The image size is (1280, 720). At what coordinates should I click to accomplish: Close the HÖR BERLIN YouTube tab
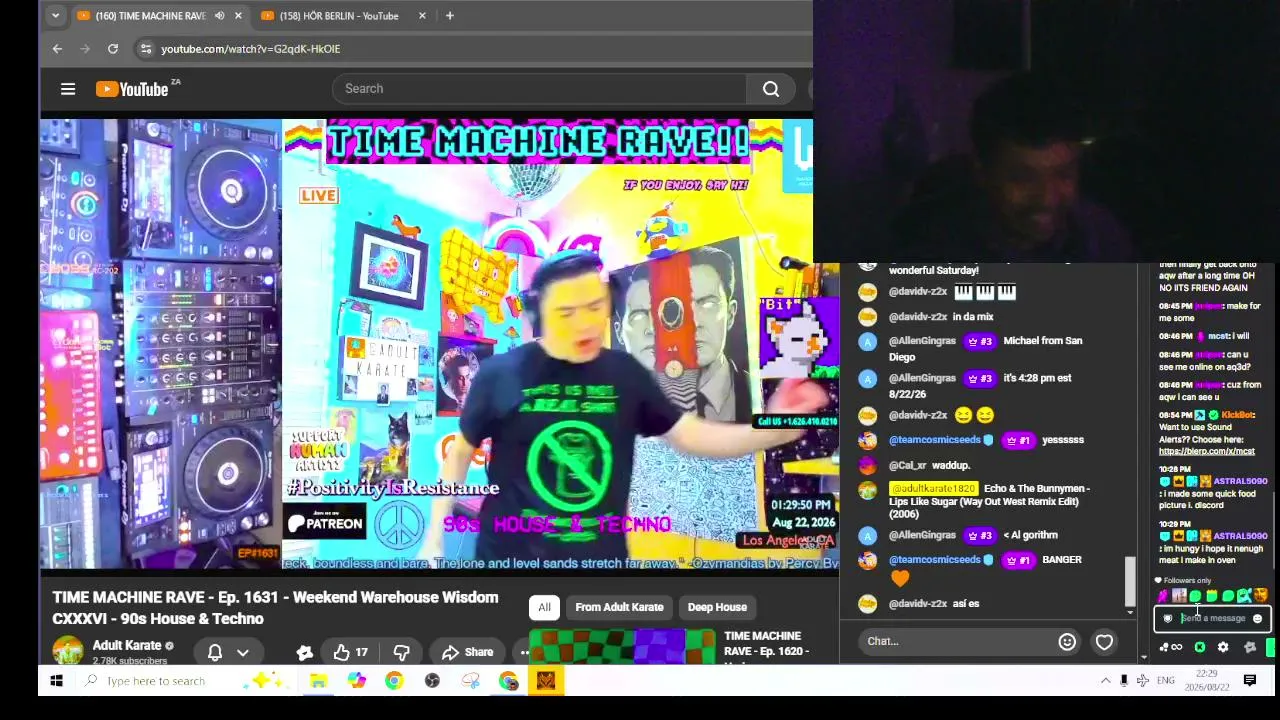(x=422, y=16)
